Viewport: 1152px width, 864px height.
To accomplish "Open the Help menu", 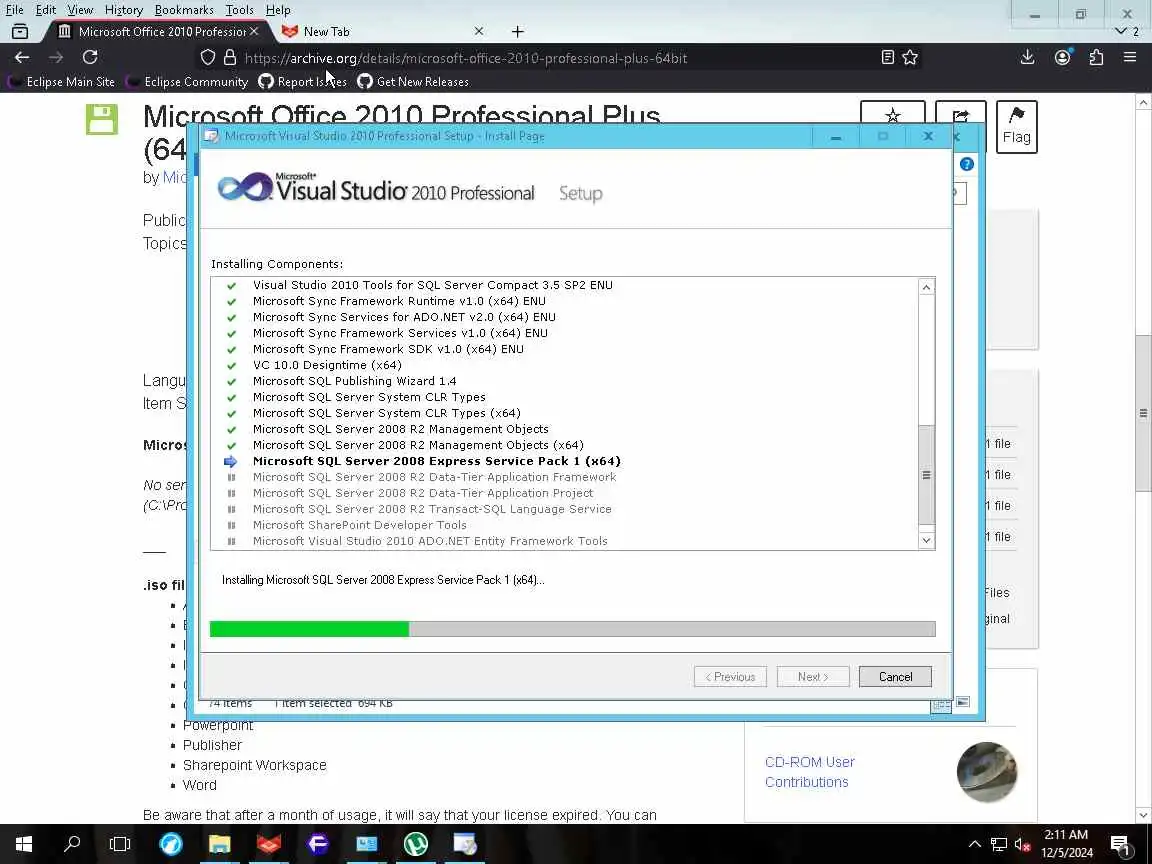I will pos(278,10).
